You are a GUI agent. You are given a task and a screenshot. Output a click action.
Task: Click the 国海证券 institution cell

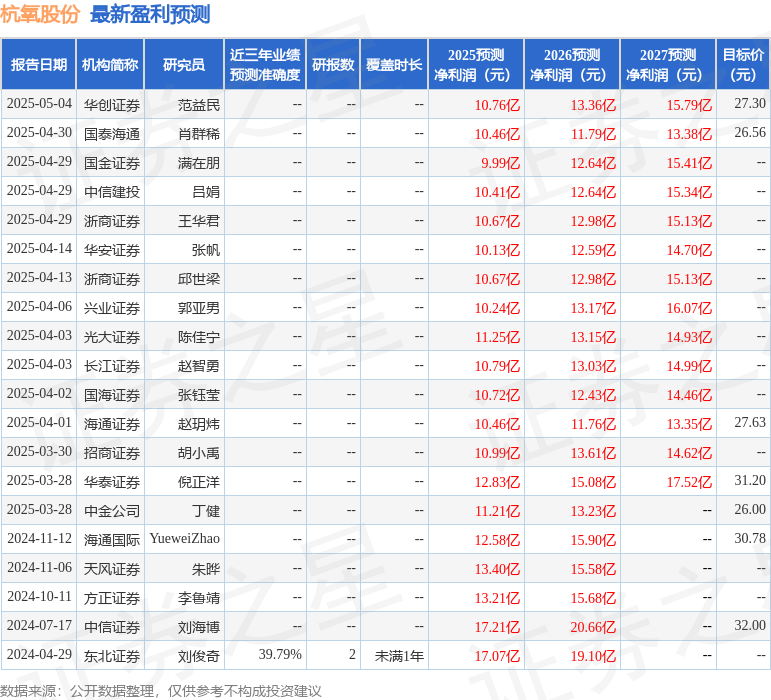coord(112,395)
